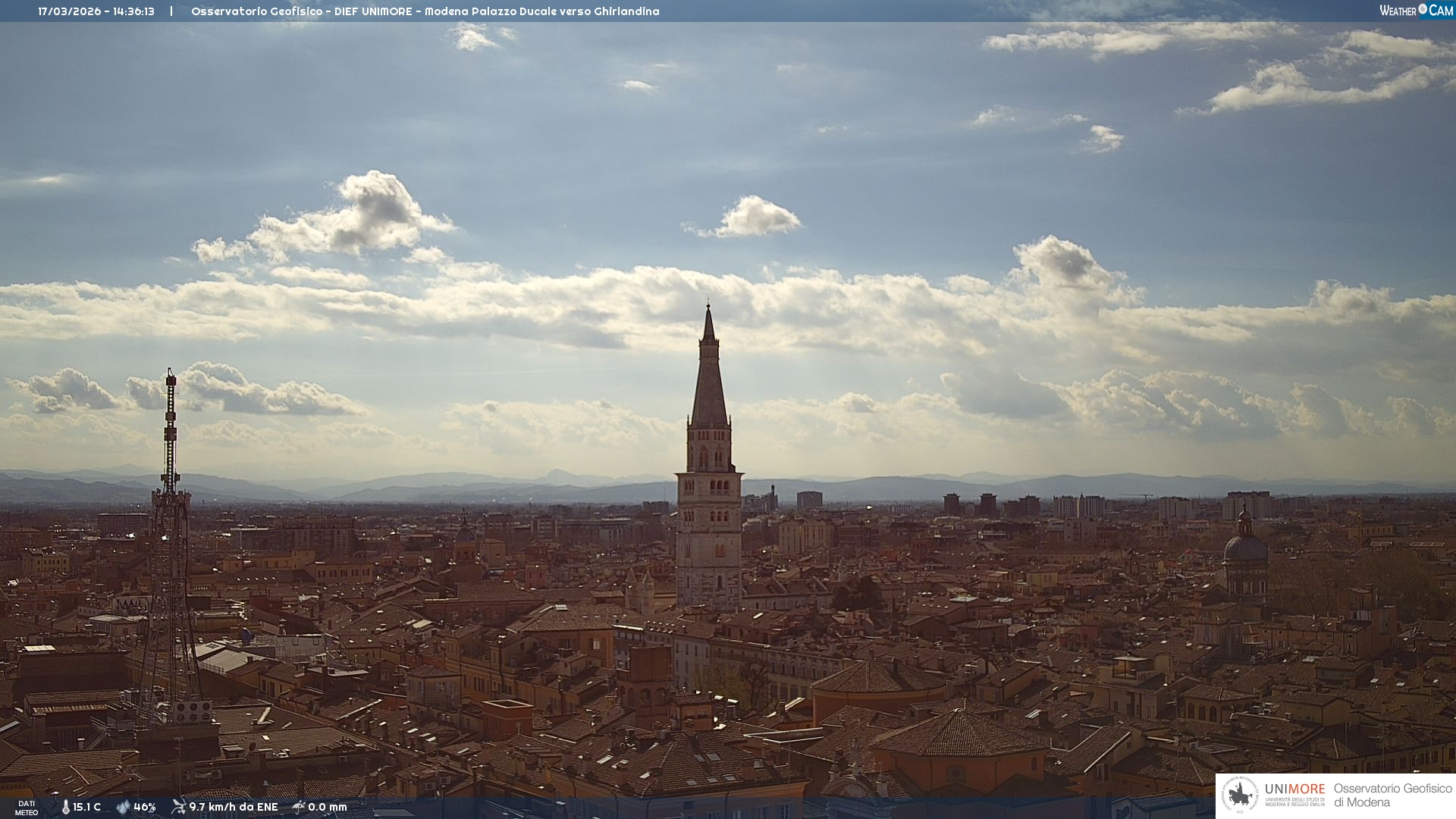Click the 15.1 C temperature reading
The image size is (1456, 819).
click(86, 807)
